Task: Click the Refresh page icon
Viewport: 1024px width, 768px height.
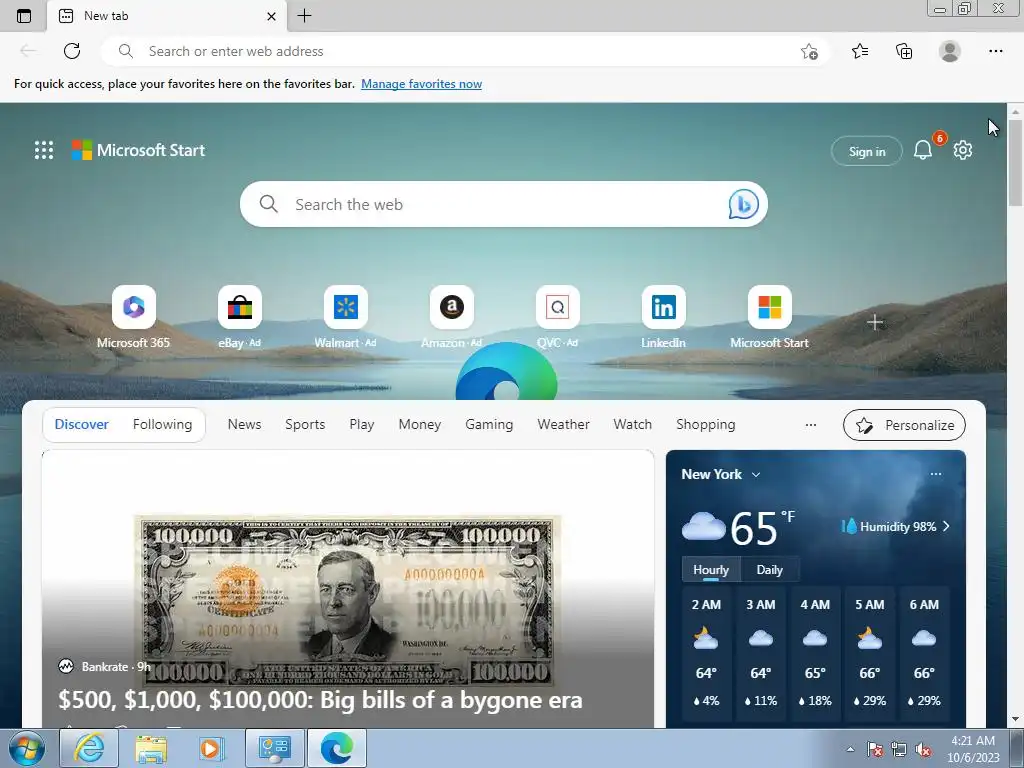Action: tap(72, 51)
